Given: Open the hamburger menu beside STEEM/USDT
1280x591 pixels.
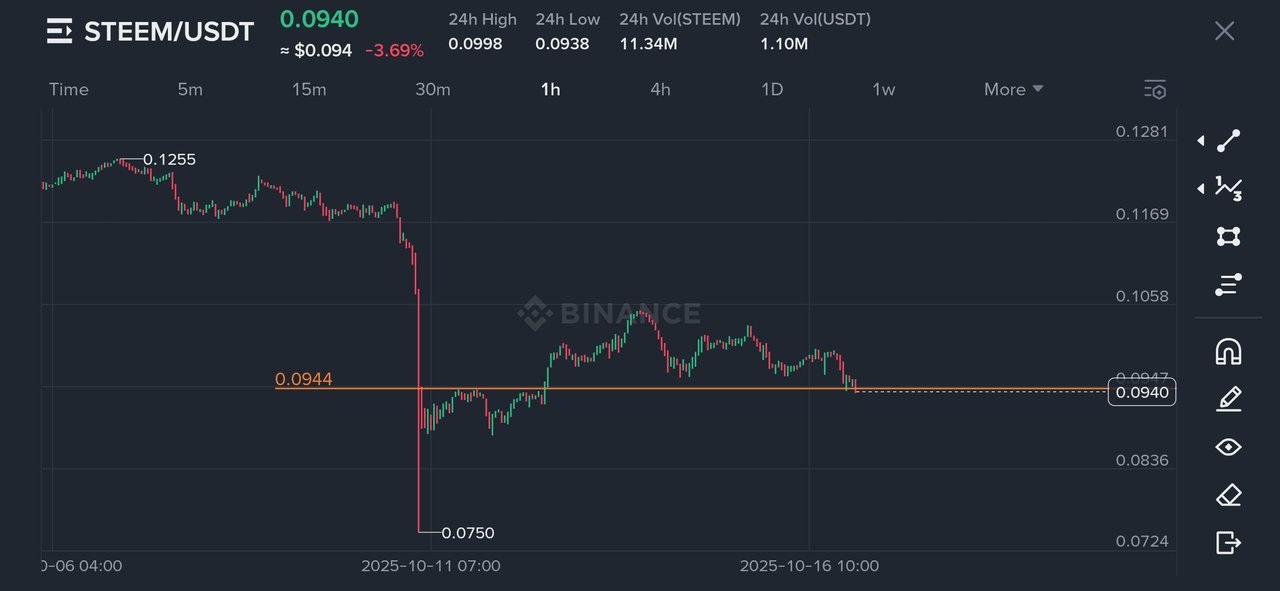Looking at the screenshot, I should tap(60, 31).
